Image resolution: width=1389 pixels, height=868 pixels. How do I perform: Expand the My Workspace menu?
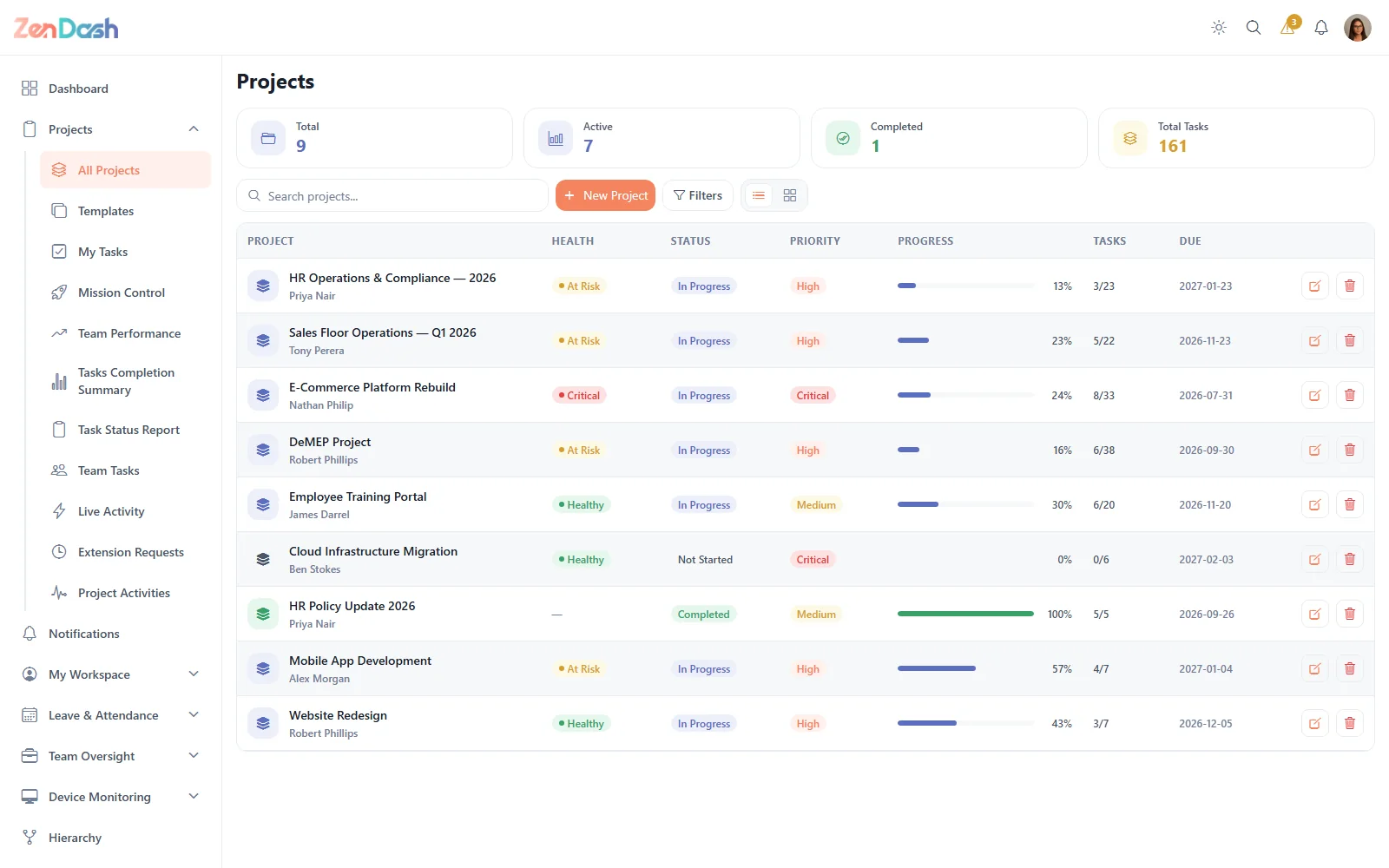[x=194, y=674]
